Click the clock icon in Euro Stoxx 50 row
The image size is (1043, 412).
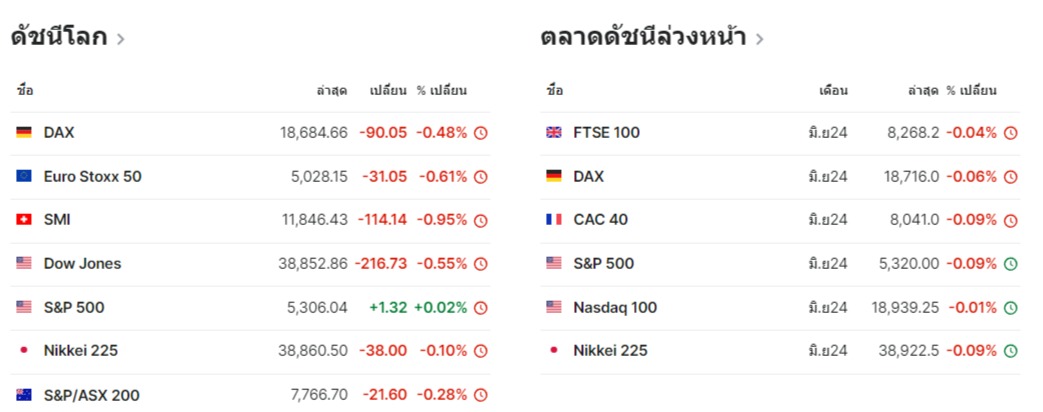click(x=480, y=177)
